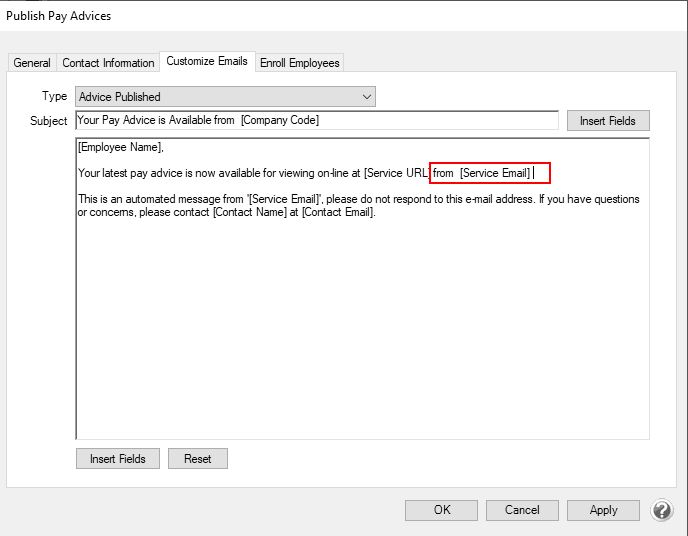Click Apply to save changes

pyautogui.click(x=603, y=510)
